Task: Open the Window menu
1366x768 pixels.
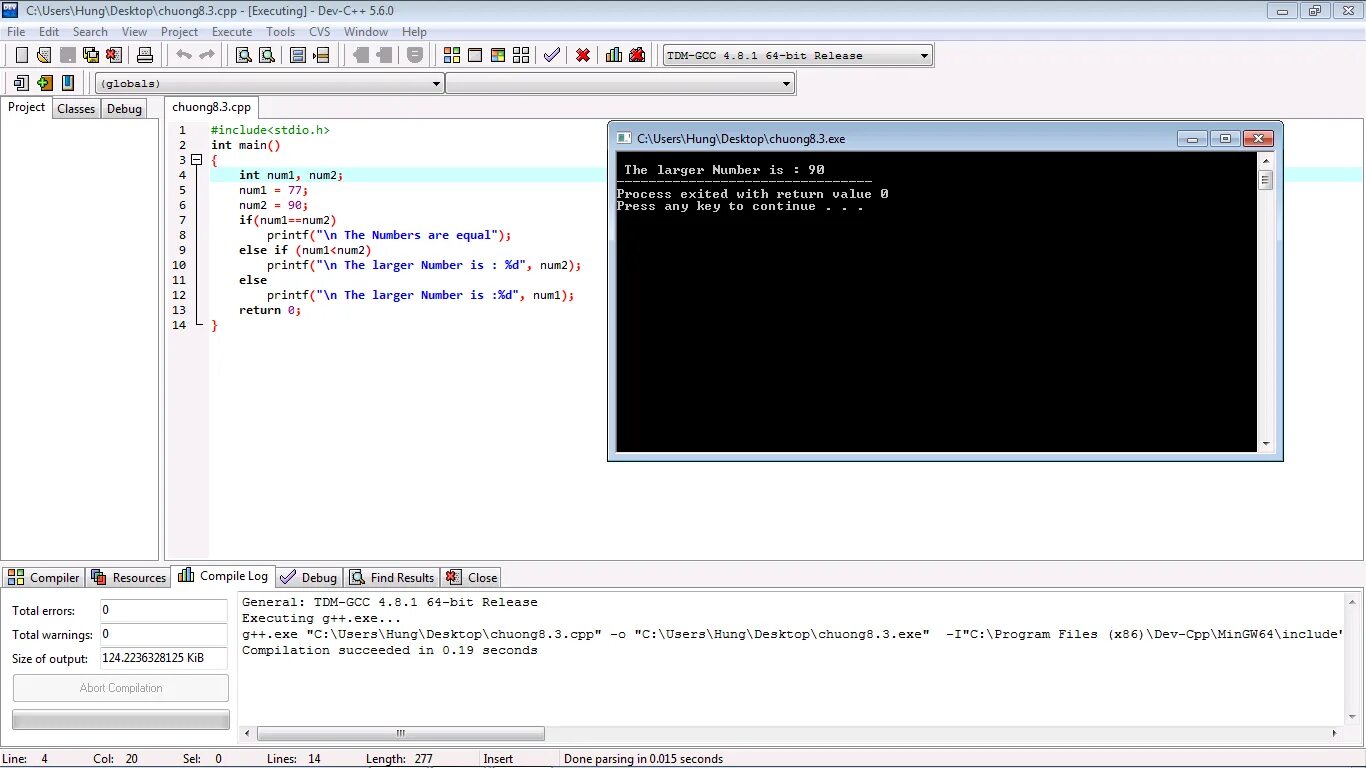Action: pos(366,31)
